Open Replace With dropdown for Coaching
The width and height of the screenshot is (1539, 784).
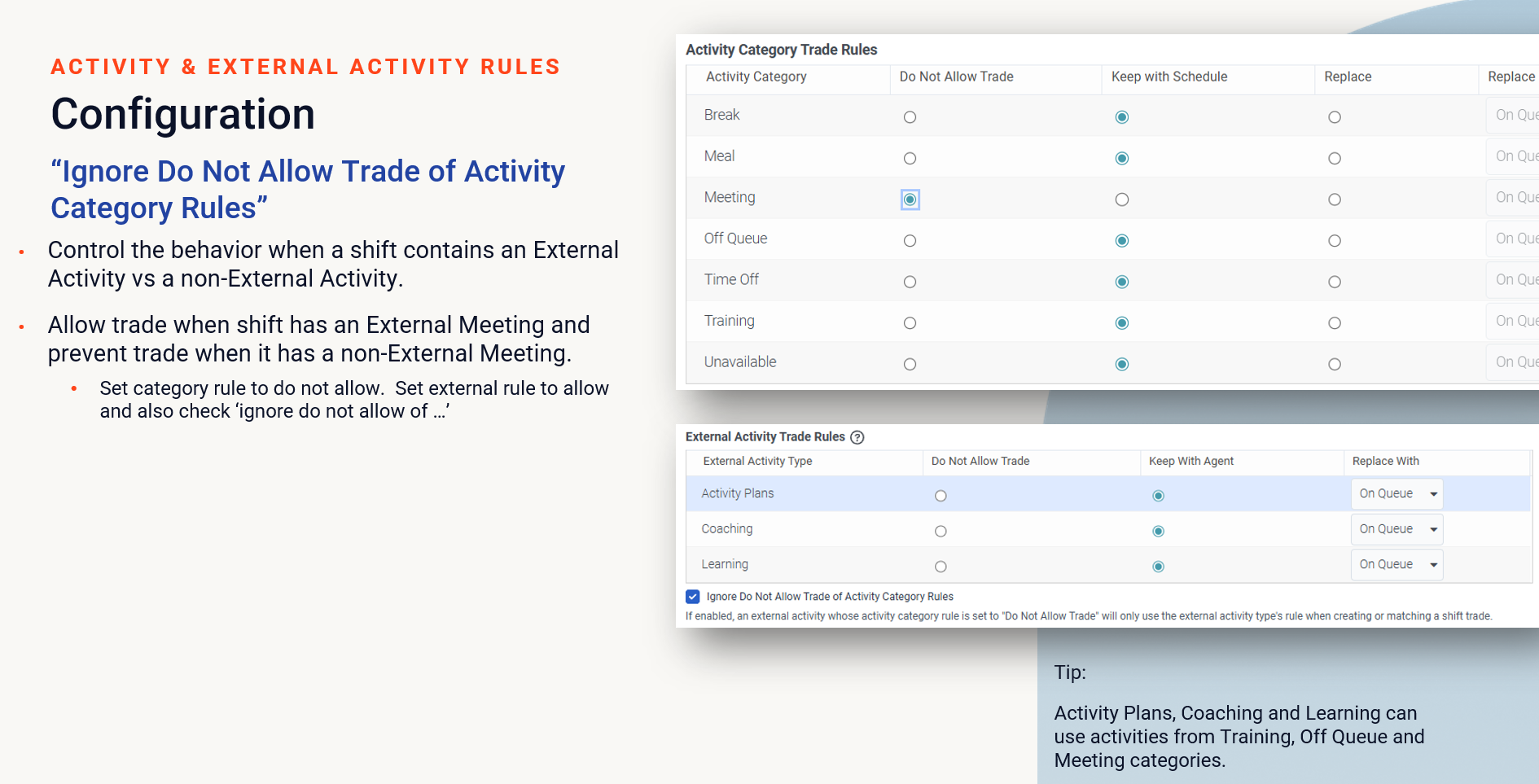1396,529
